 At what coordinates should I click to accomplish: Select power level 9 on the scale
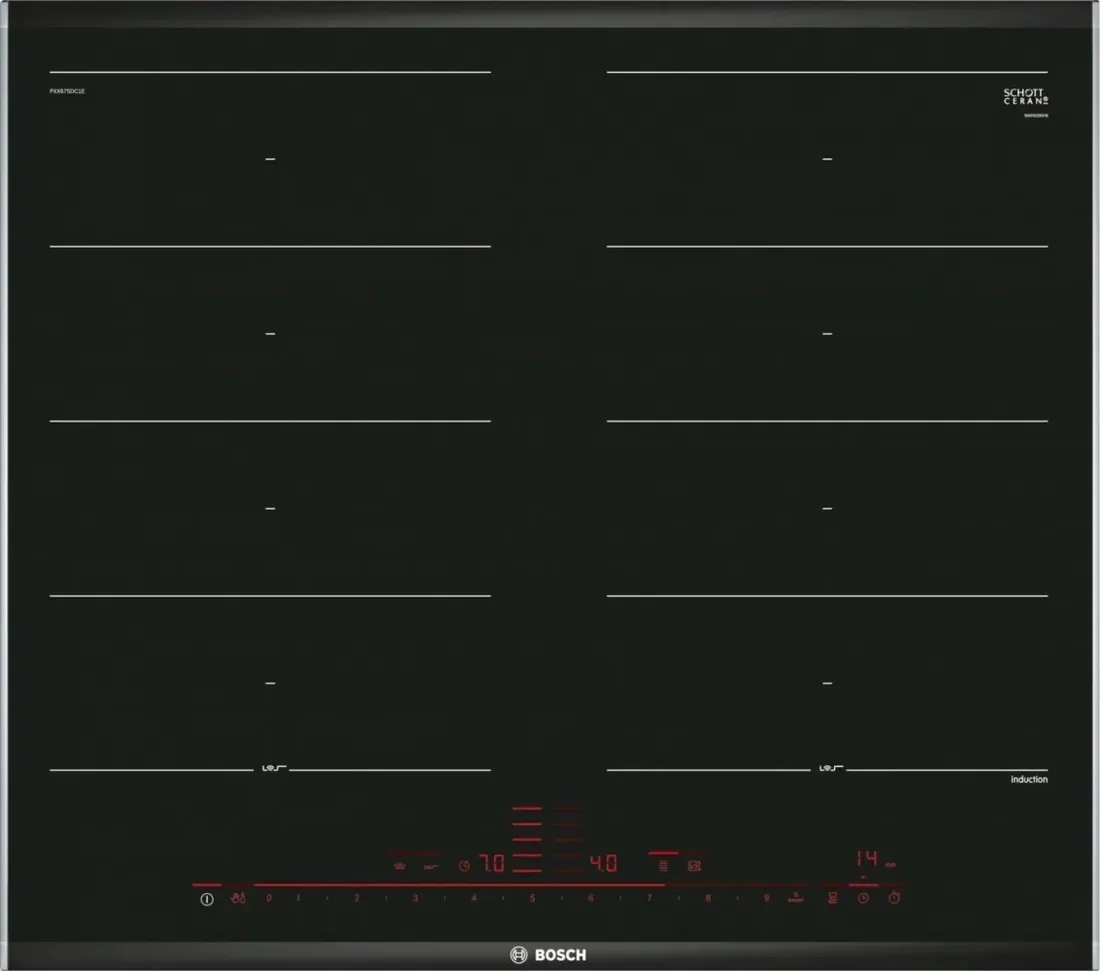tap(767, 898)
